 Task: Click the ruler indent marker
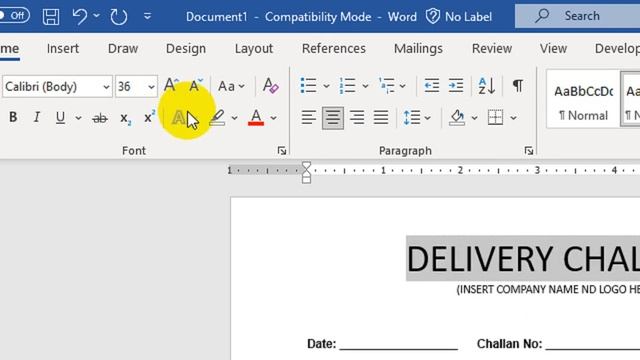coord(306,172)
